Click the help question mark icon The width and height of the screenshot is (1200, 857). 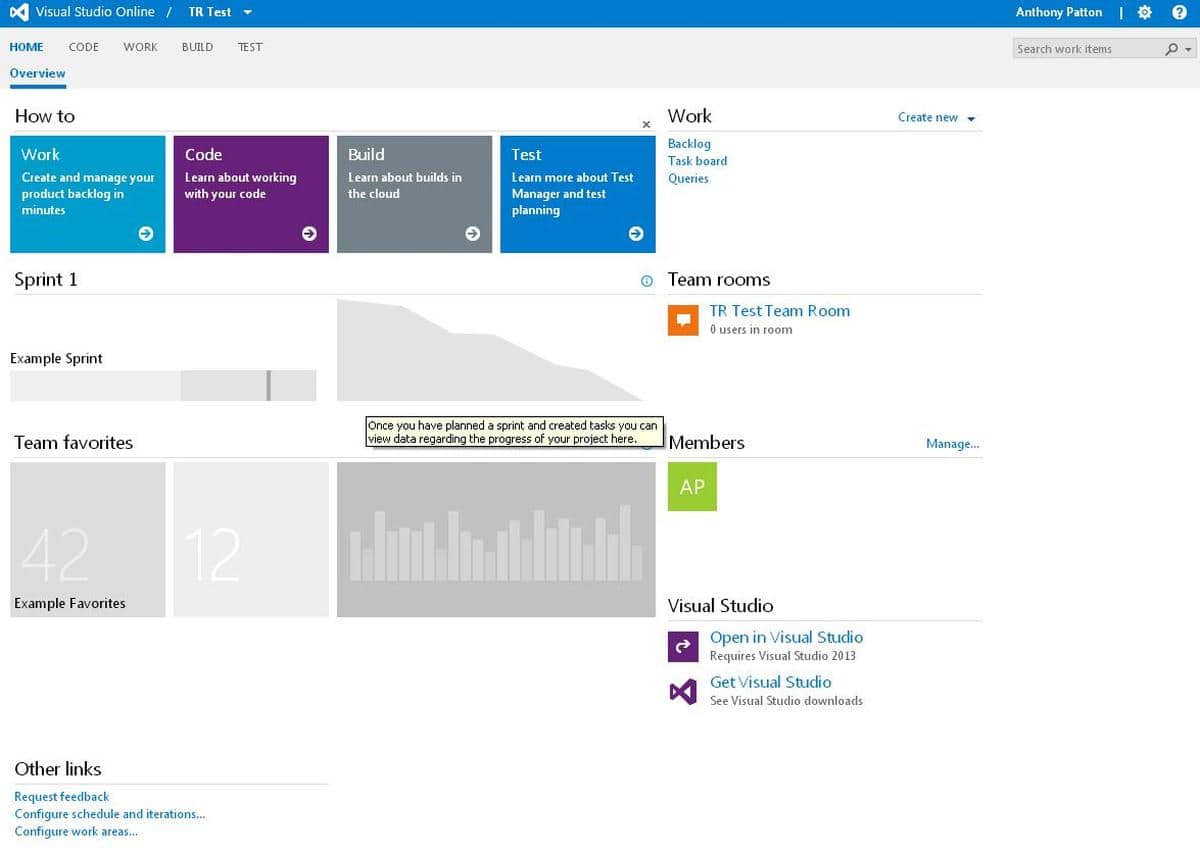pos(1179,12)
